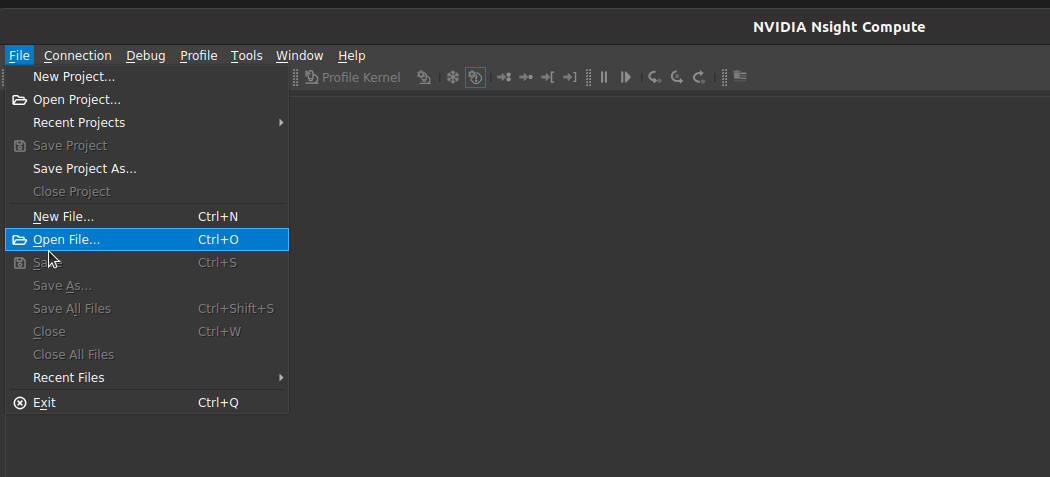Click the Step In icon
This screenshot has height=477, width=1050.
tap(654, 77)
